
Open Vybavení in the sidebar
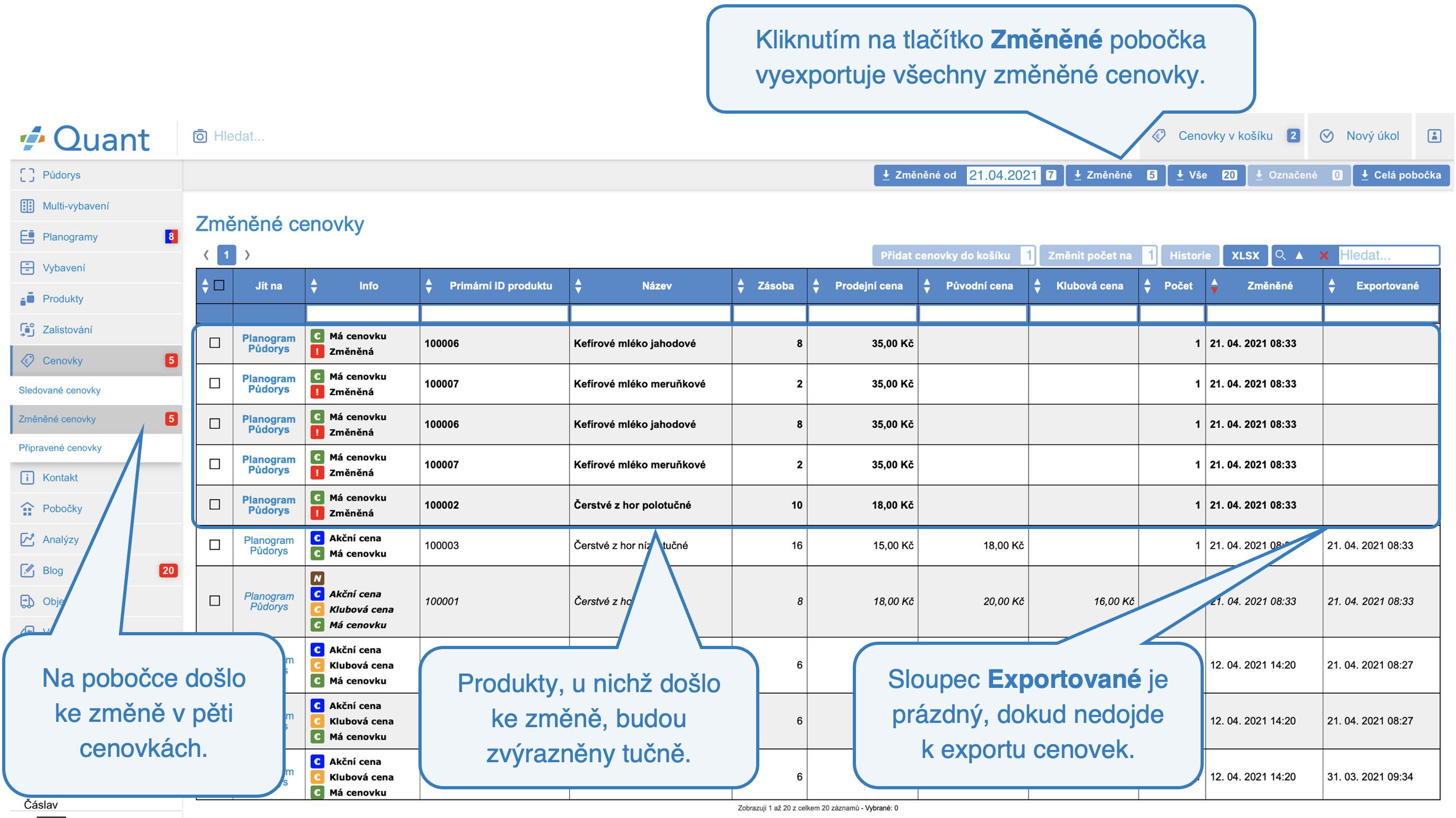(96, 268)
